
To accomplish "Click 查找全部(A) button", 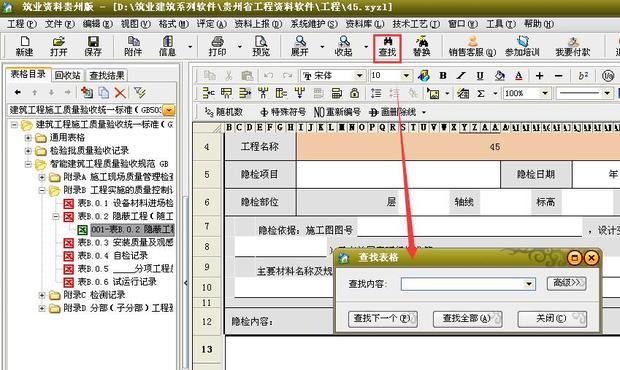I will click(x=467, y=319).
